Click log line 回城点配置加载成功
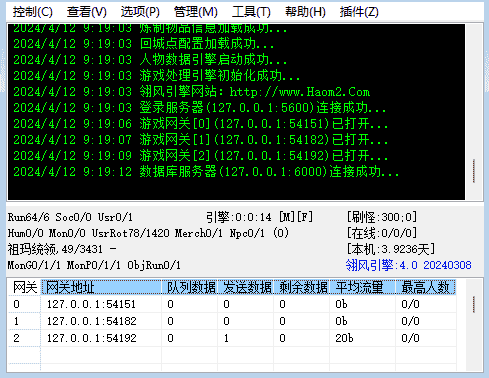Image resolution: width=489 pixels, height=378 pixels. 143,44
